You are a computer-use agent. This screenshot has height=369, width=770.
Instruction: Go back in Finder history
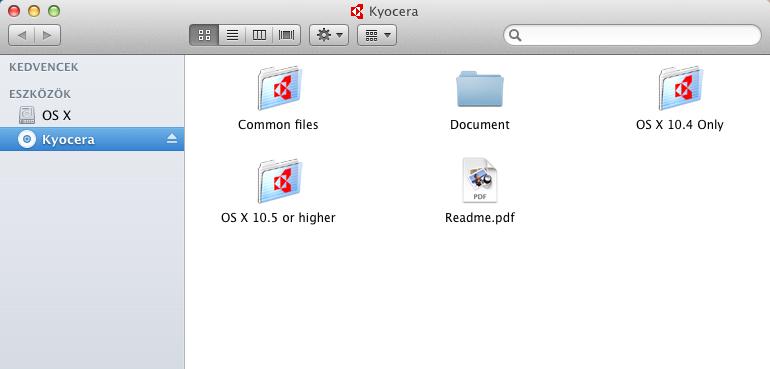[22, 35]
